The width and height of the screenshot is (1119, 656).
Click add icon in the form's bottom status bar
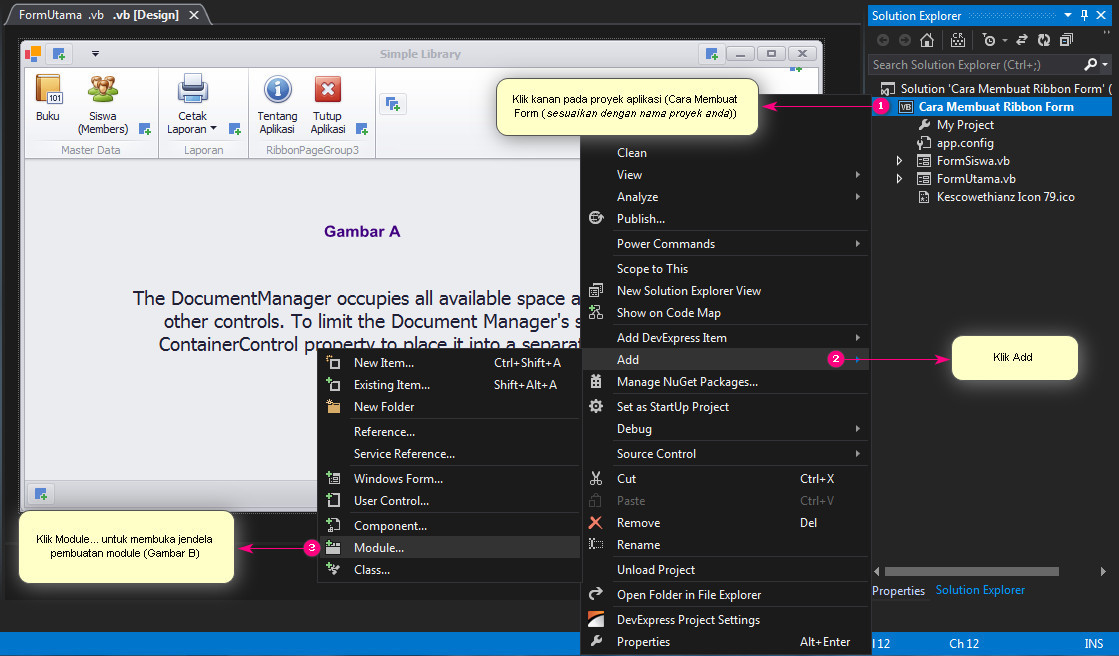pos(41,494)
